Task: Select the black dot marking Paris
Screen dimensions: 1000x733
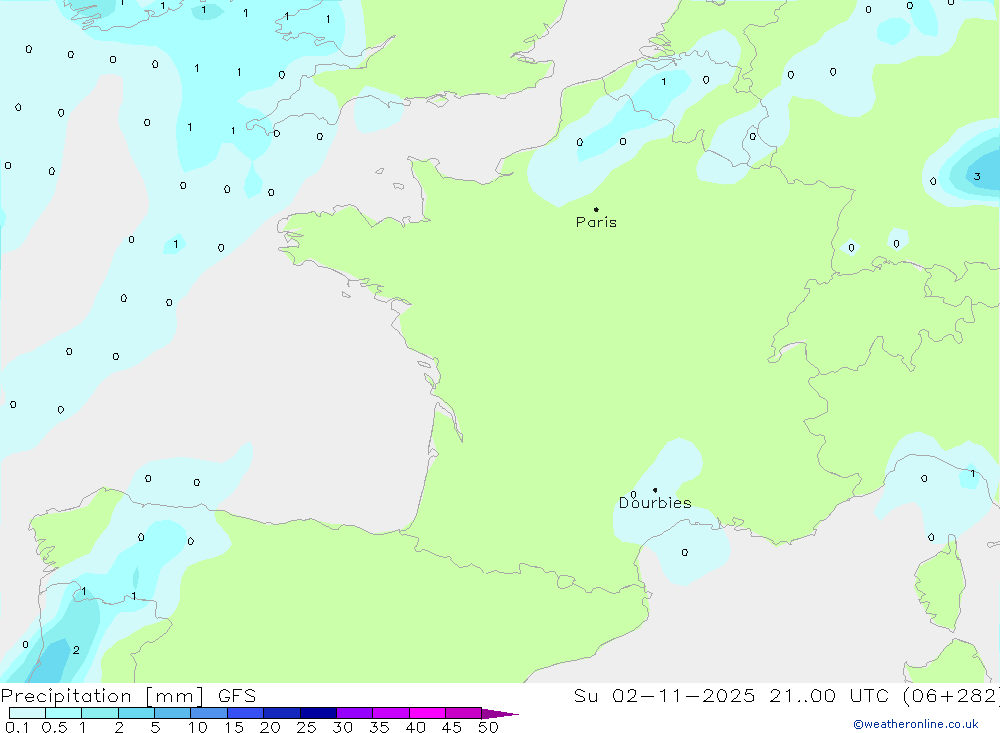Action: (596, 209)
